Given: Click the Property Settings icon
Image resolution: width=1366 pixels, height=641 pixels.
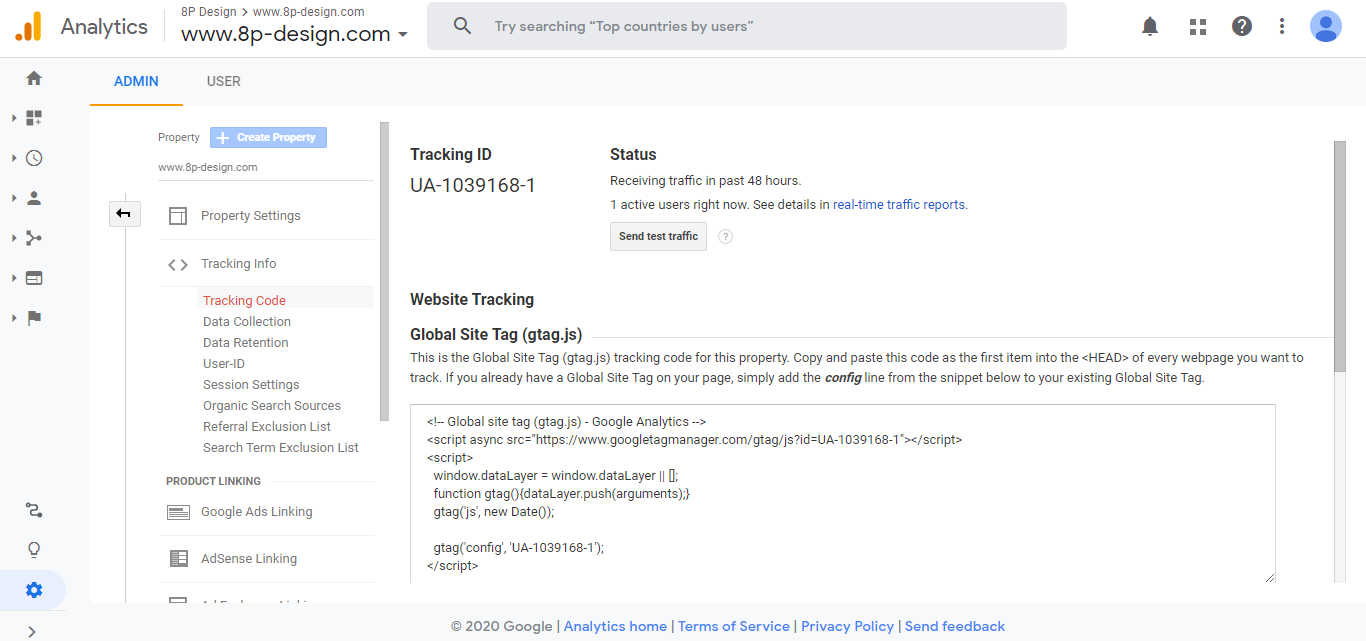Looking at the screenshot, I should (178, 216).
